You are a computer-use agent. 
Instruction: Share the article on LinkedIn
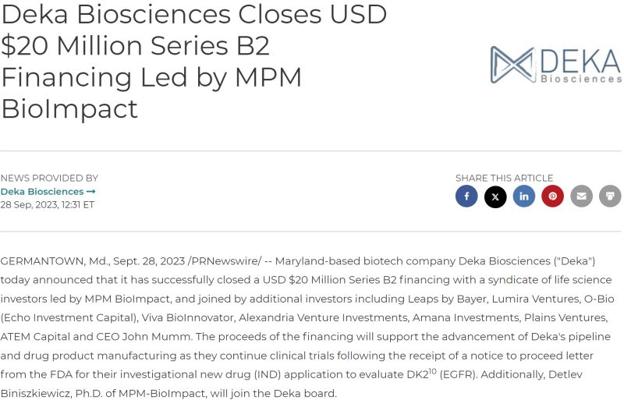pos(524,197)
